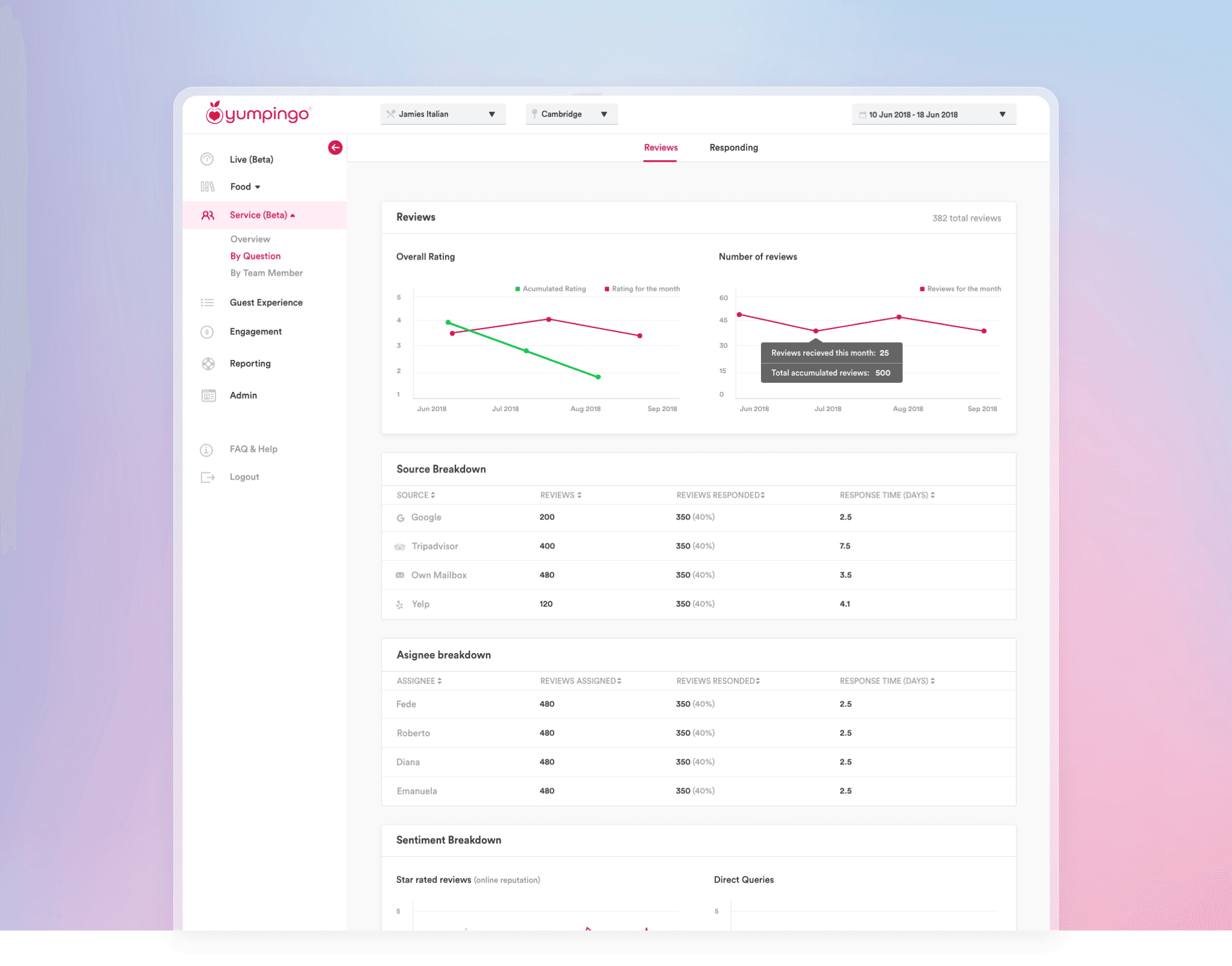Screen dimensions: 1232x966
Task: Open the Cambridge location dropdown
Action: point(571,114)
